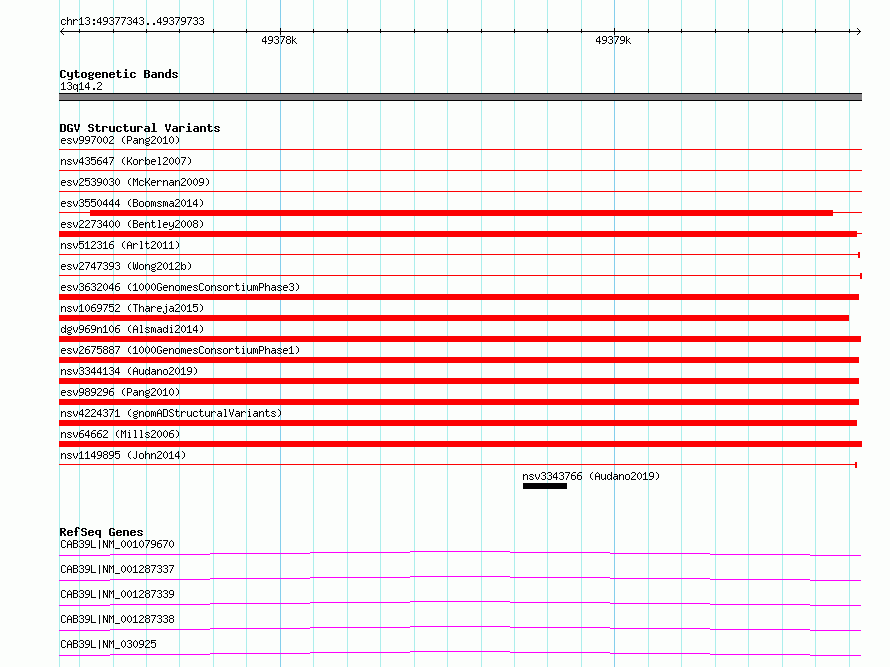Select nsv512316 (Arlt2011) variant label
The height and width of the screenshot is (667, 890).
click(x=120, y=245)
